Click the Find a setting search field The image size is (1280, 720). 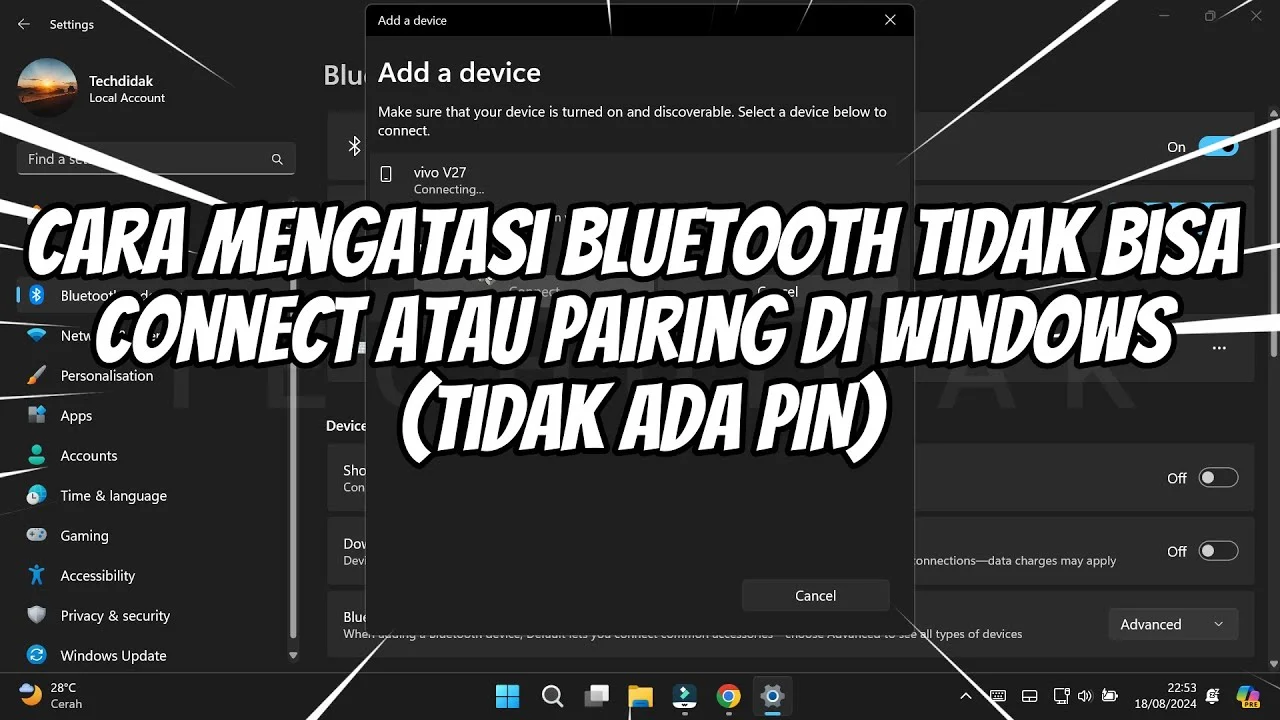(x=156, y=159)
